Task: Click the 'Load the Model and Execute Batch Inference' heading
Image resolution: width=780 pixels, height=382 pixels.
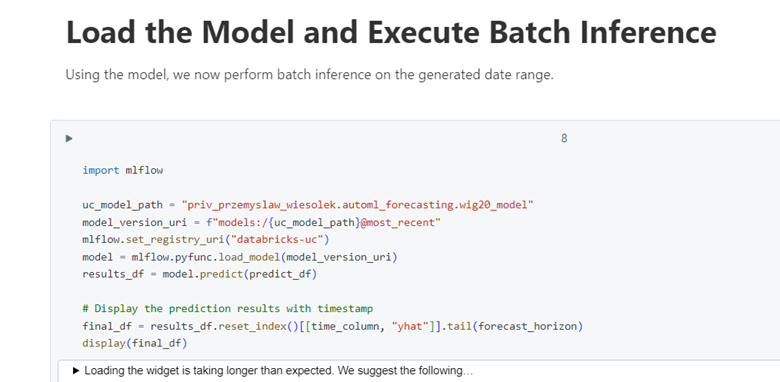Action: point(391,32)
